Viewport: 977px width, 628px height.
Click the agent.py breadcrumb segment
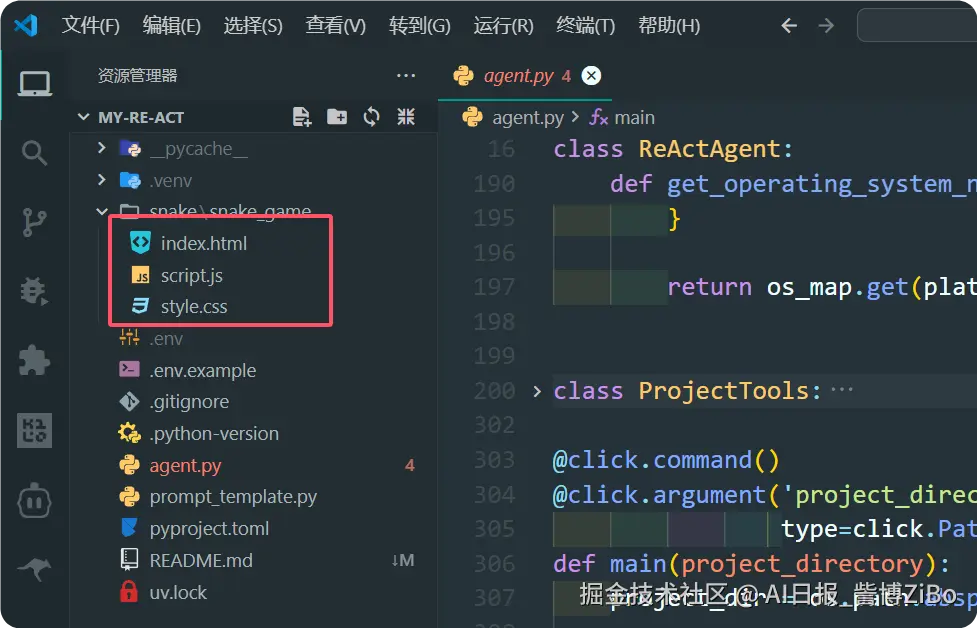pos(528,117)
